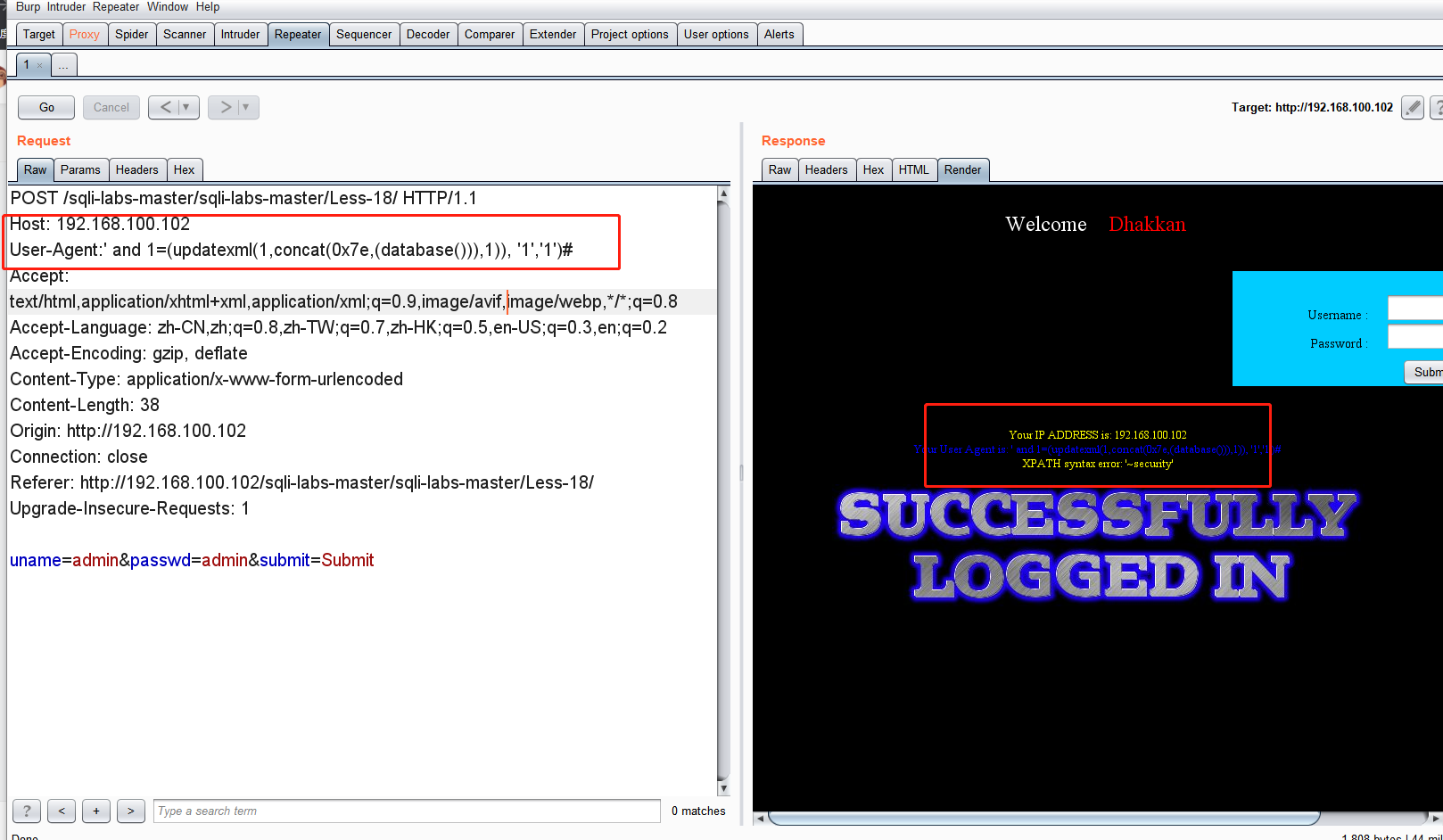Open the Burp menu
This screenshot has height=840, width=1443.
[x=28, y=7]
